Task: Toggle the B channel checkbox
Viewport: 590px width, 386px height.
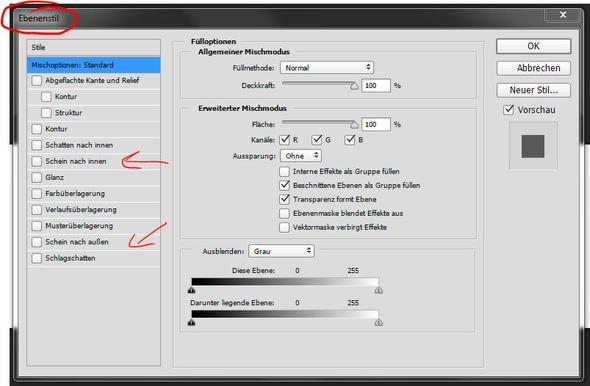Action: click(350, 140)
